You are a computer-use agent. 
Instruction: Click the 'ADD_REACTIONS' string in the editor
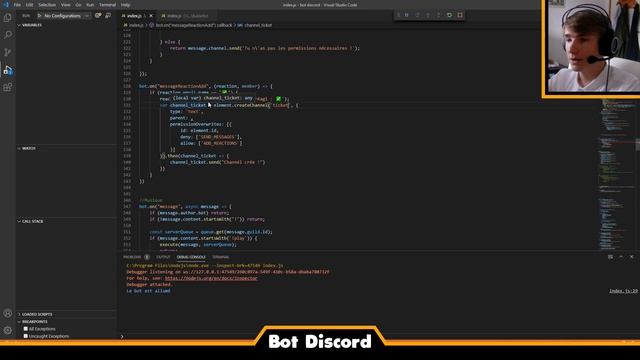[x=220, y=143]
